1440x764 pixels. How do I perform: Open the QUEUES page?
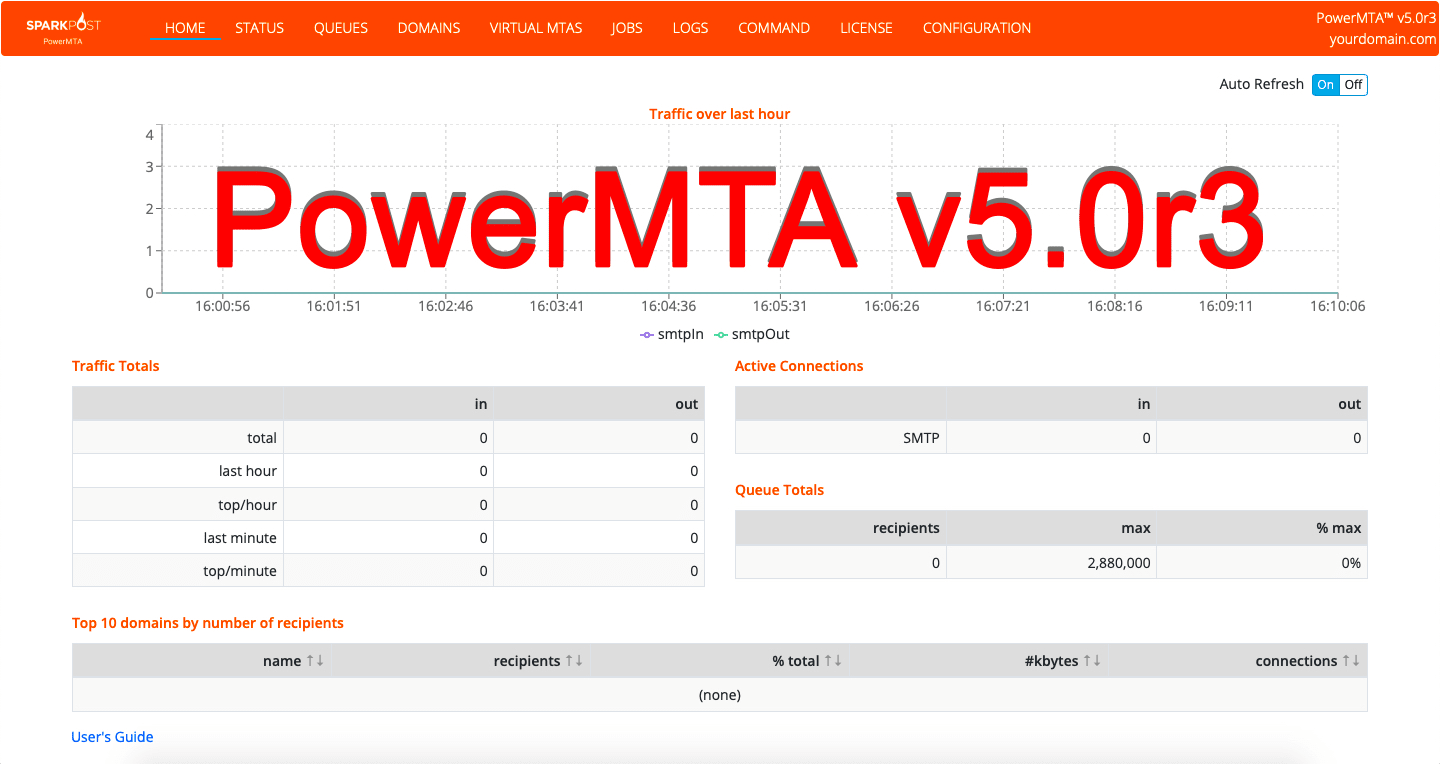pyautogui.click(x=340, y=28)
